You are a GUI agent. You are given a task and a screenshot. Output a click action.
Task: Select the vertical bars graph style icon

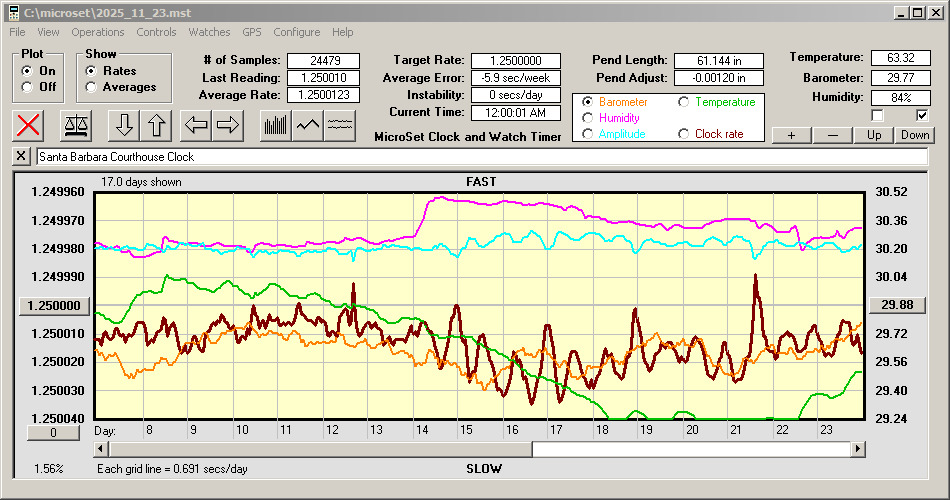[x=275, y=125]
